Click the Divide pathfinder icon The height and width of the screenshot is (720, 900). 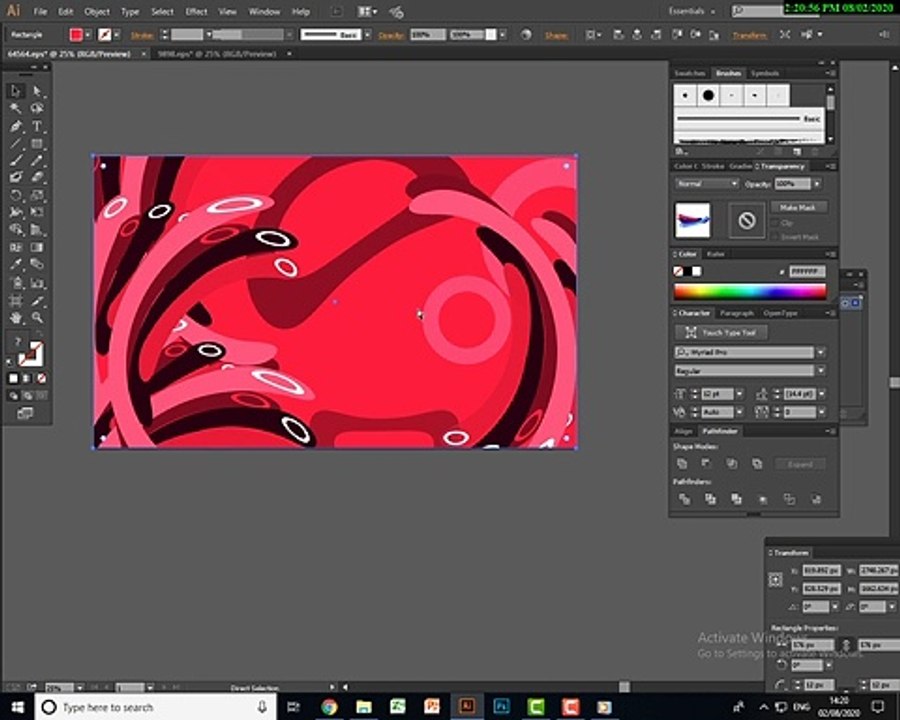684,500
